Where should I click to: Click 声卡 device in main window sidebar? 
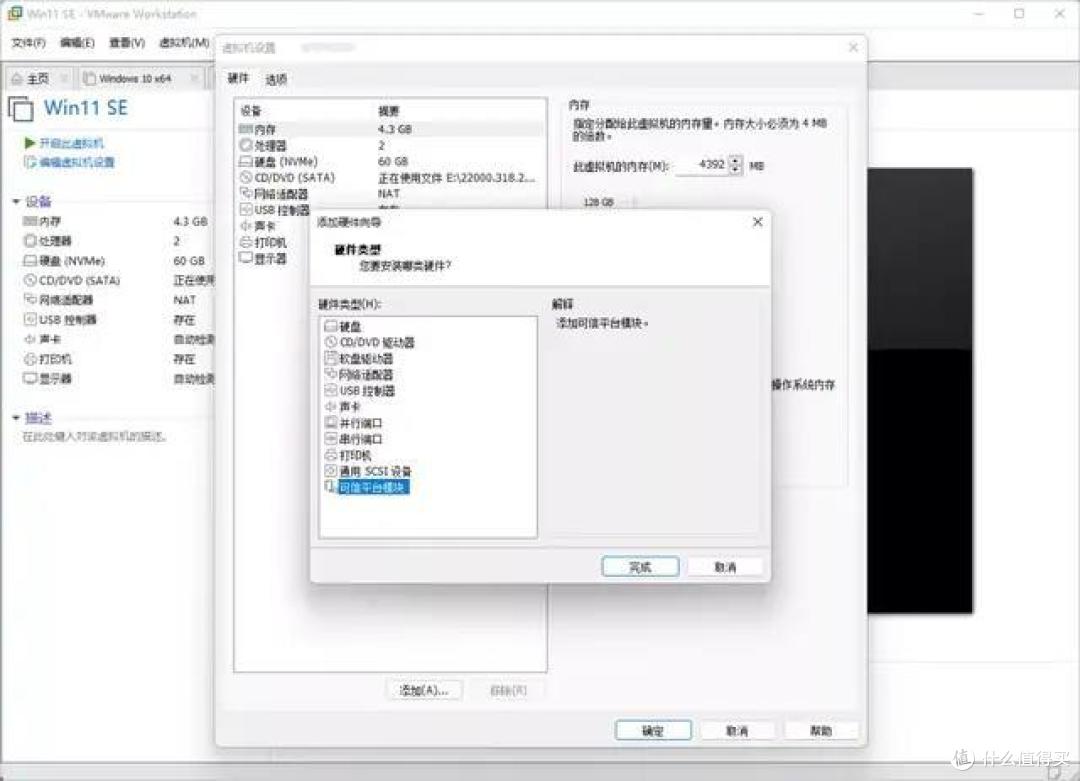(x=42, y=339)
